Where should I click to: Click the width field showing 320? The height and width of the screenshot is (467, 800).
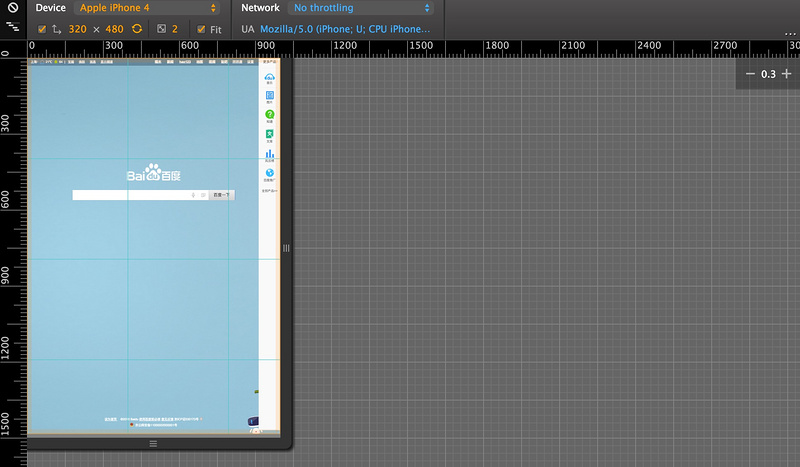(78, 29)
